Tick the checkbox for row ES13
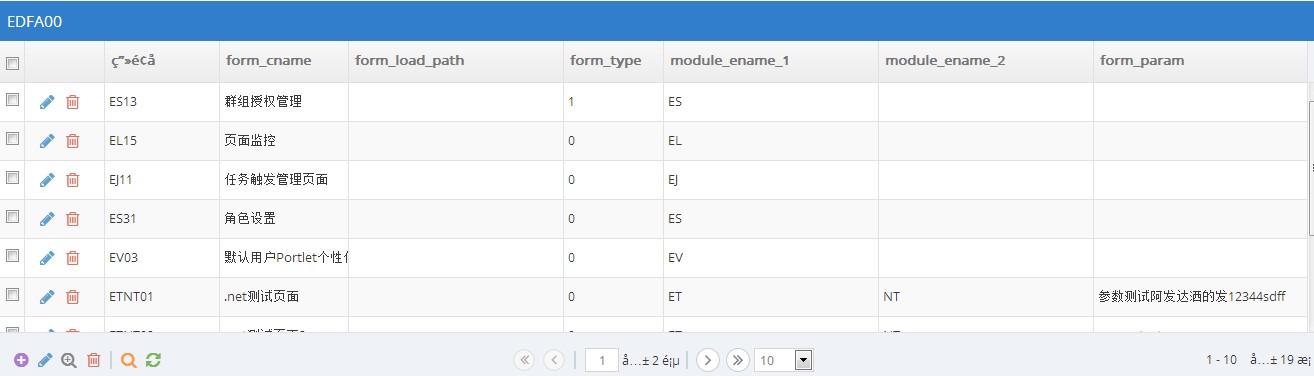The image size is (1314, 376). [13, 100]
